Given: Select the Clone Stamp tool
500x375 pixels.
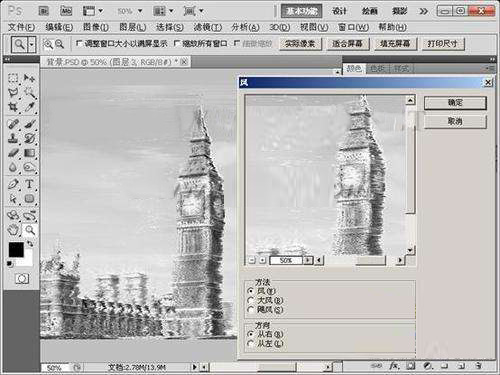Looking at the screenshot, I should [x=13, y=138].
